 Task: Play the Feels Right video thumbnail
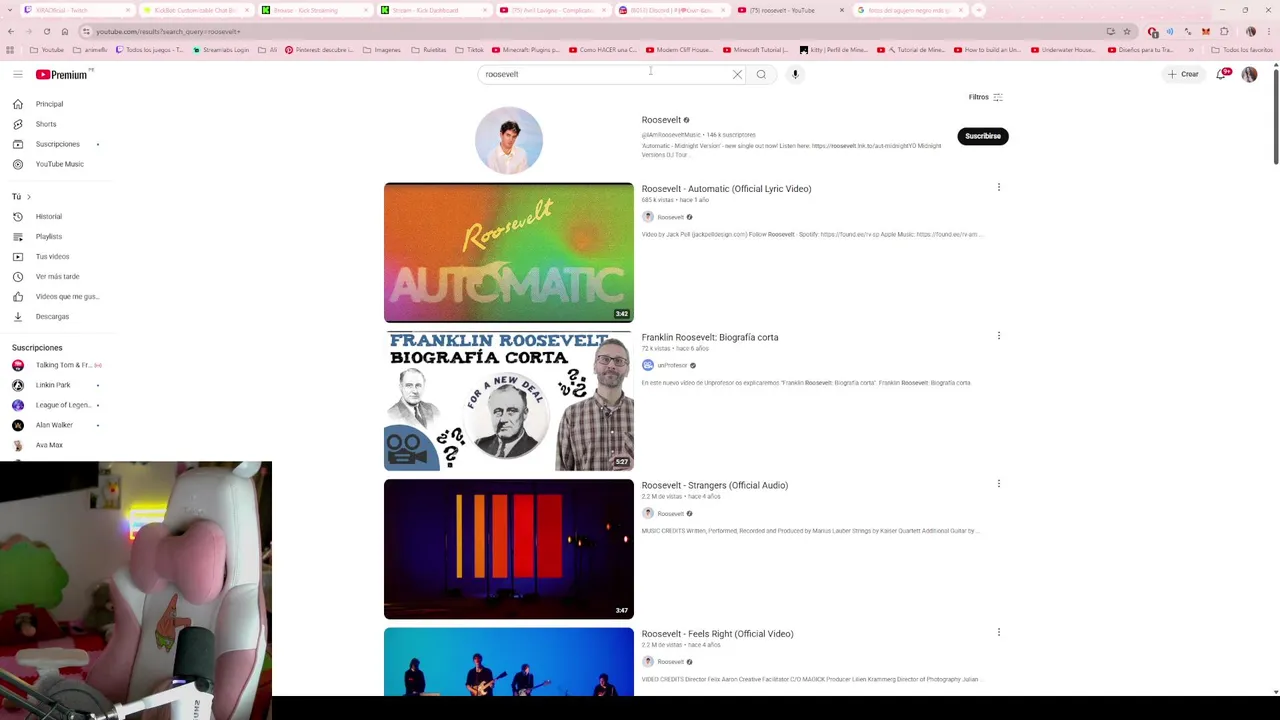(x=508, y=661)
